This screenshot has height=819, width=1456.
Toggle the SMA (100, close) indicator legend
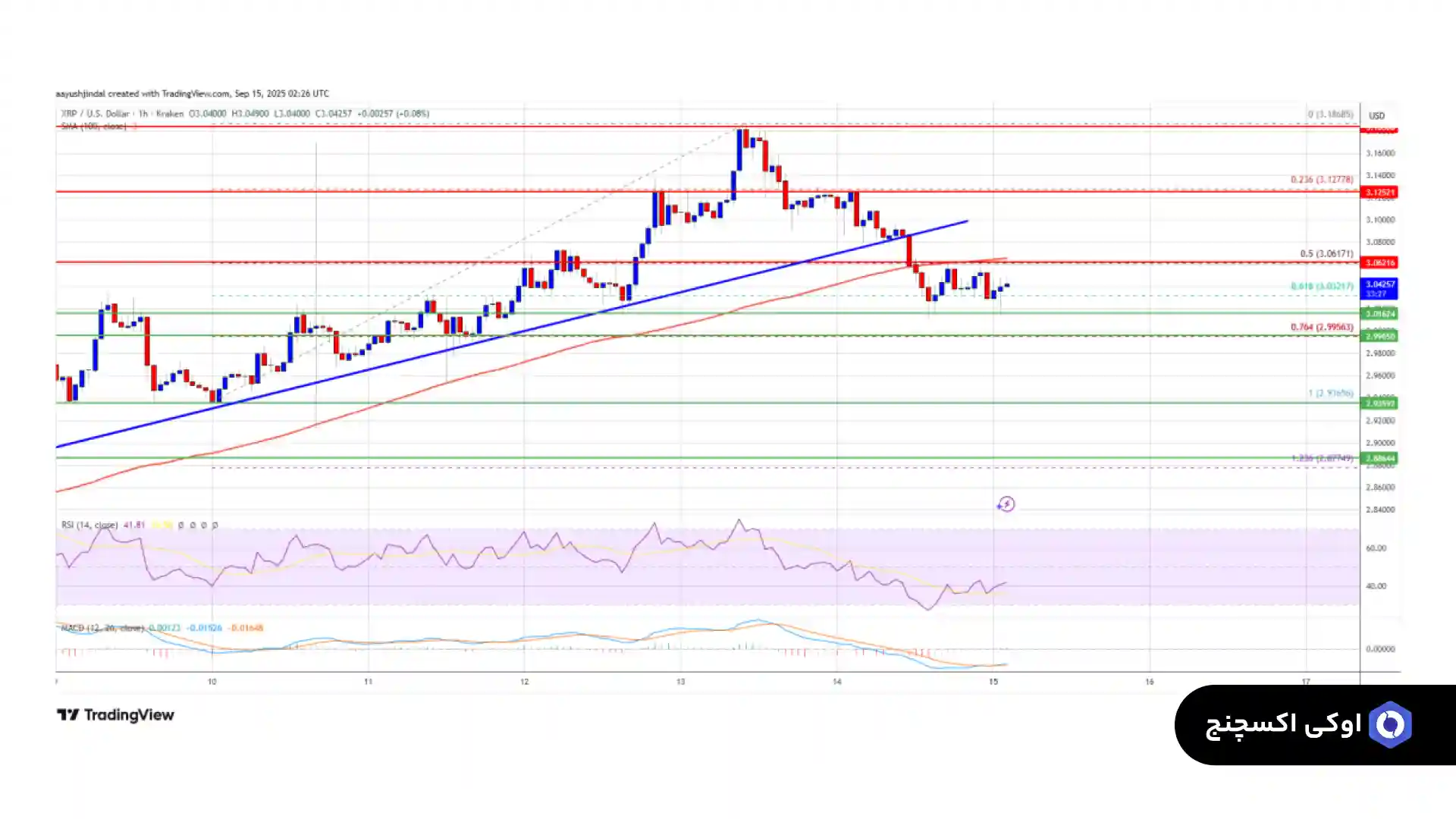[94, 126]
